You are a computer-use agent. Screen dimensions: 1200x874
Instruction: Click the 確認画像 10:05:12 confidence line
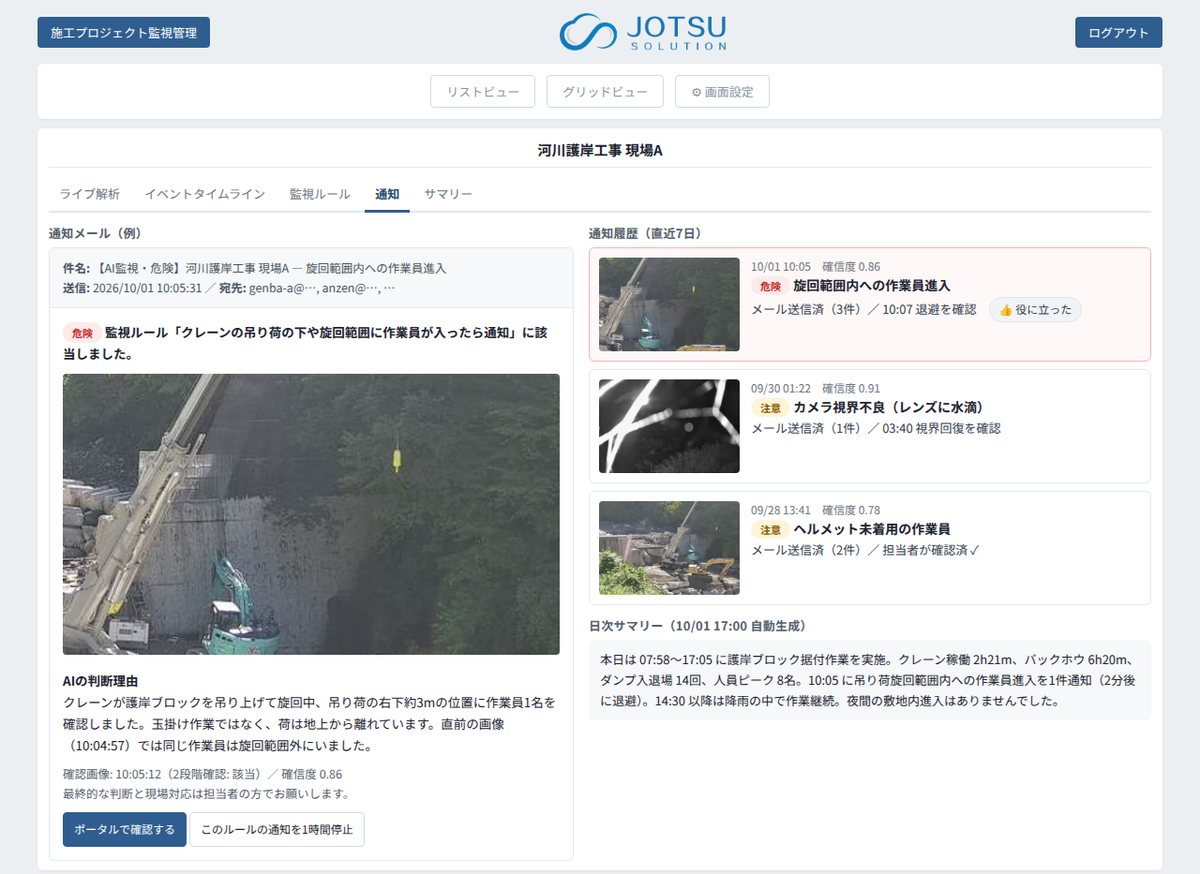(x=202, y=774)
